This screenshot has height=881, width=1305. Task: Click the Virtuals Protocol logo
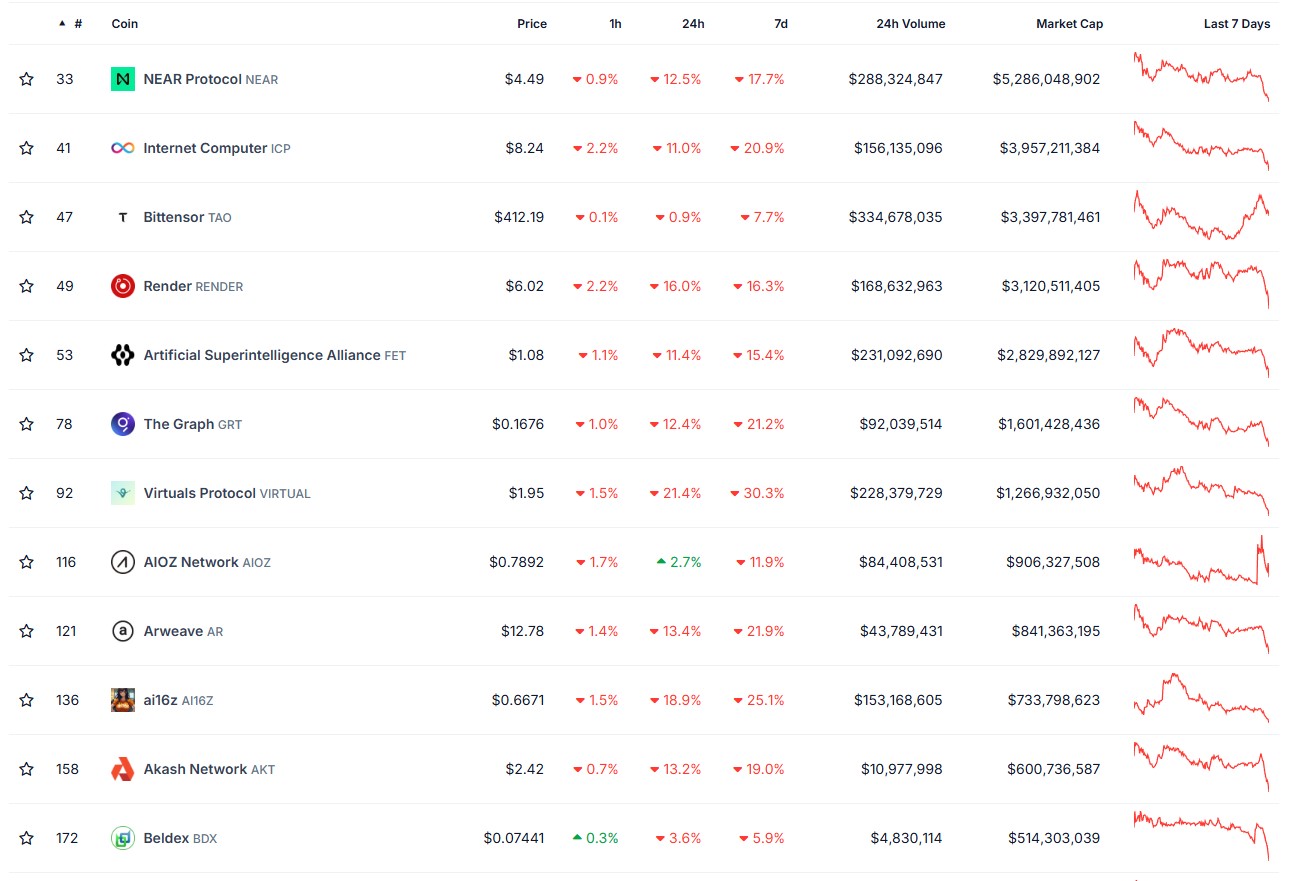point(123,493)
